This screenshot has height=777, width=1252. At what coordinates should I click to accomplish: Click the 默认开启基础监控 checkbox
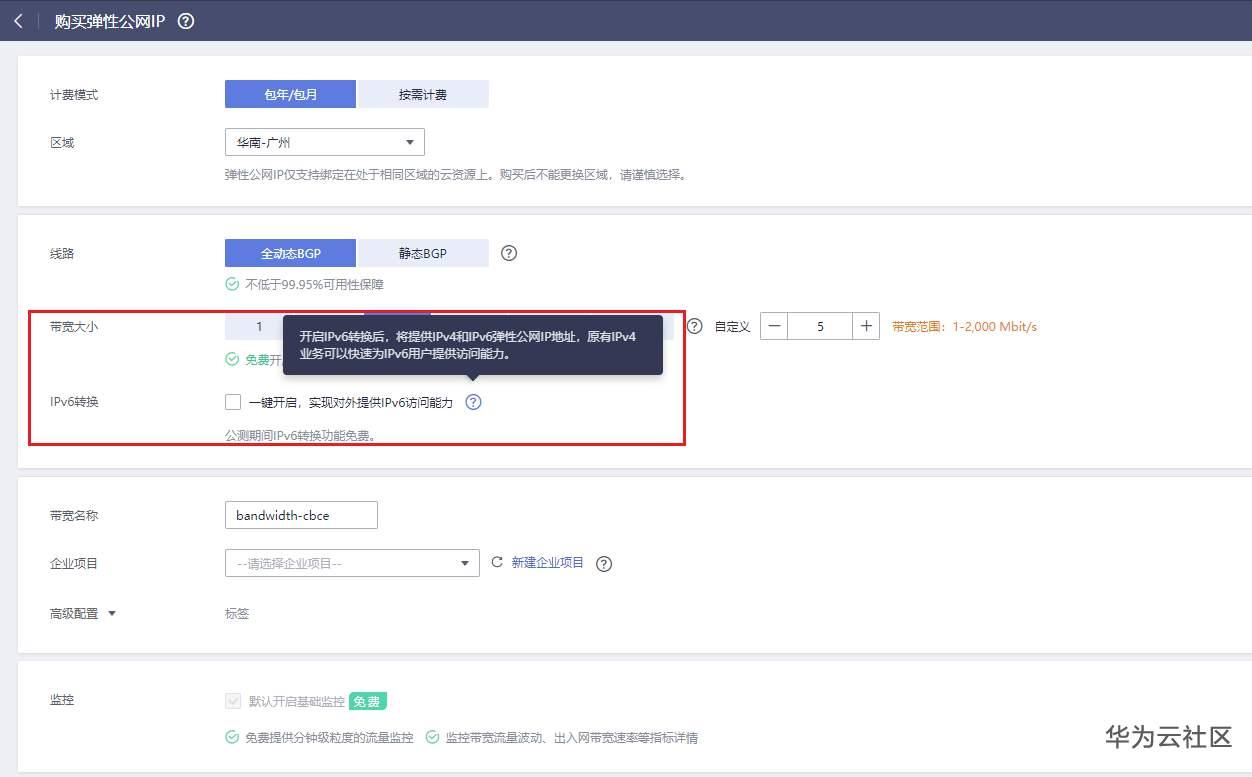click(x=233, y=701)
